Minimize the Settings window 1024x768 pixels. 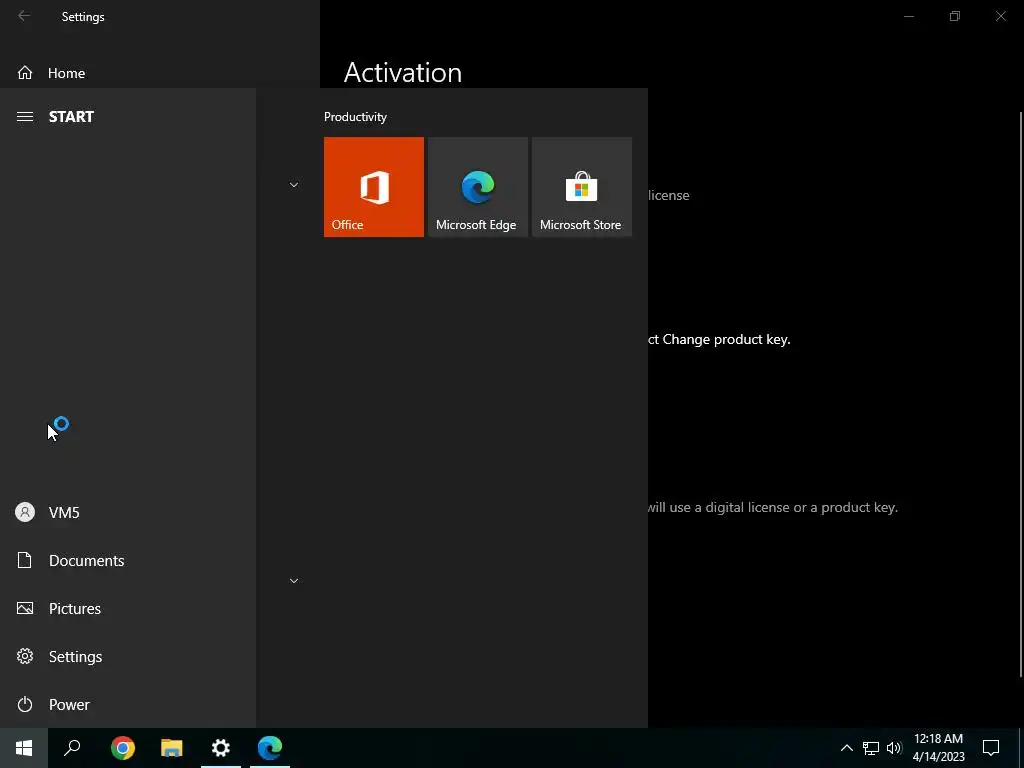pyautogui.click(x=908, y=16)
